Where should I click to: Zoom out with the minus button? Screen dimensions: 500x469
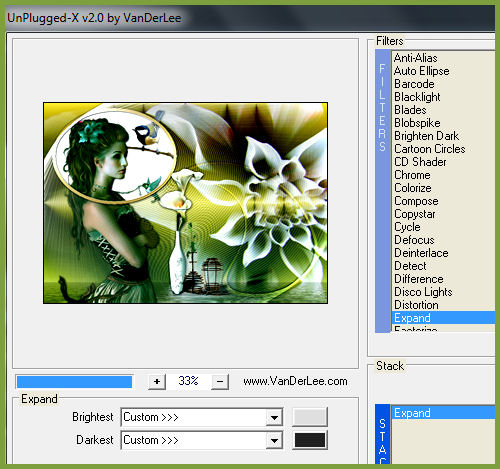click(x=220, y=381)
